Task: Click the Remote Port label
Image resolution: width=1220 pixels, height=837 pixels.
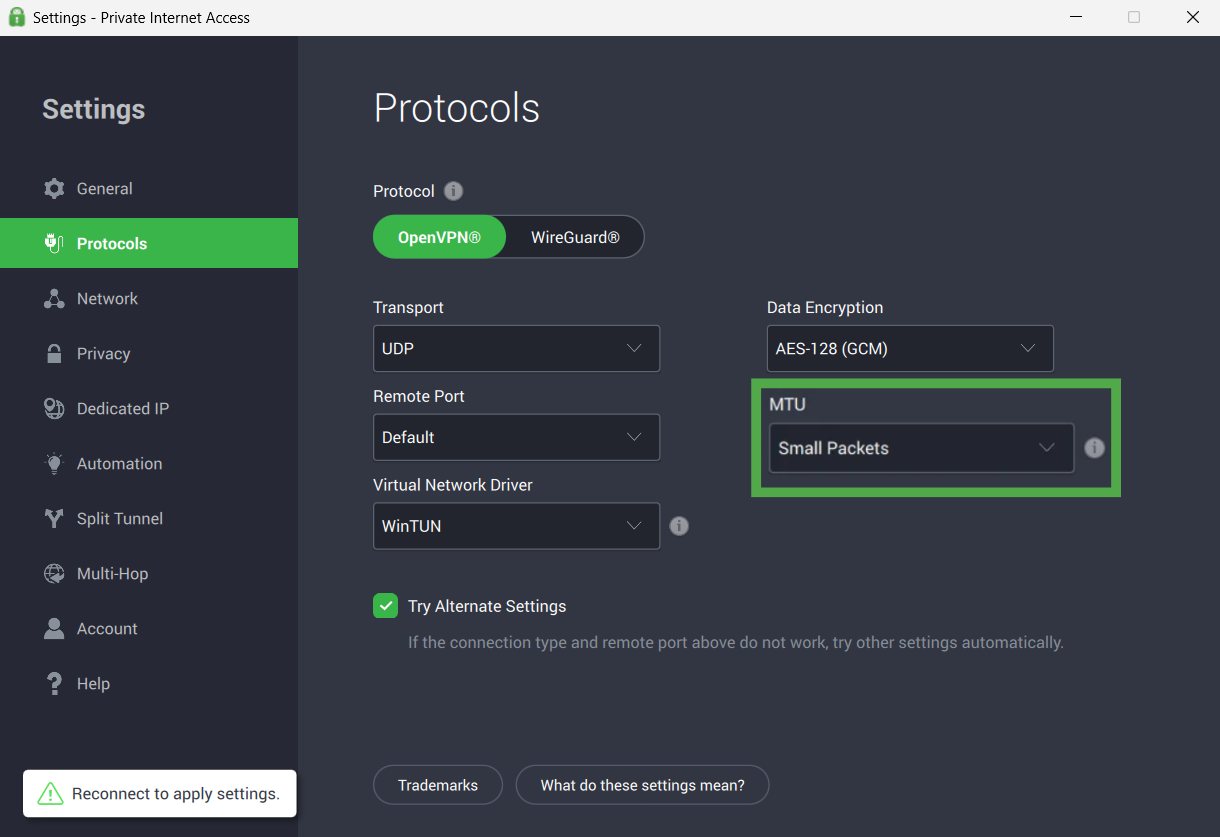Action: point(419,396)
